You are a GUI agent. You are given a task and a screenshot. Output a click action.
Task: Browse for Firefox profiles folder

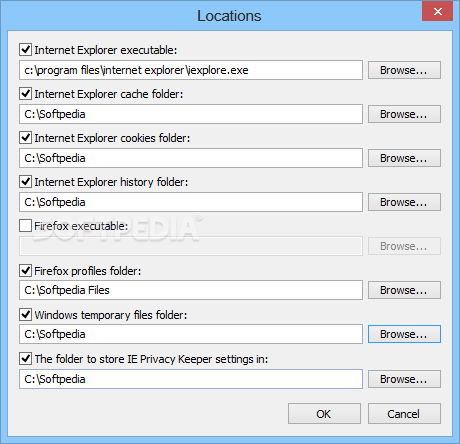[x=404, y=290]
